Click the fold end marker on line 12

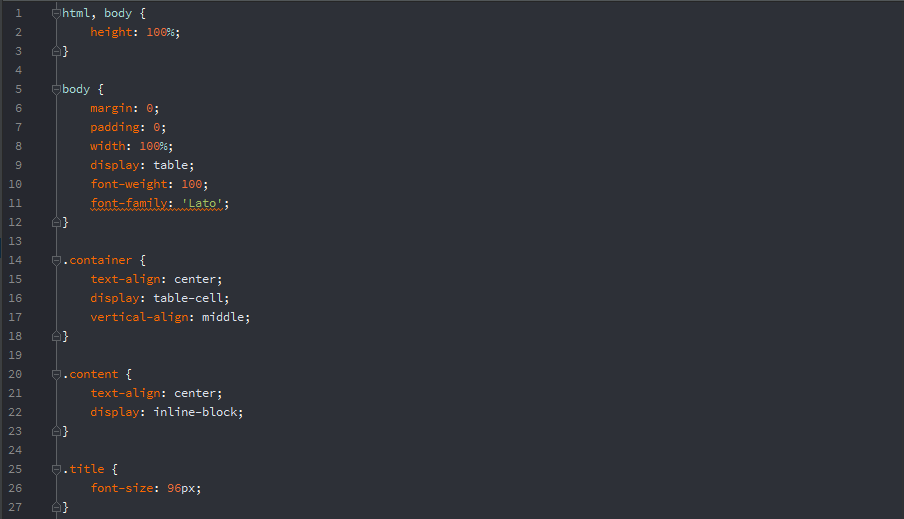[x=57, y=222]
